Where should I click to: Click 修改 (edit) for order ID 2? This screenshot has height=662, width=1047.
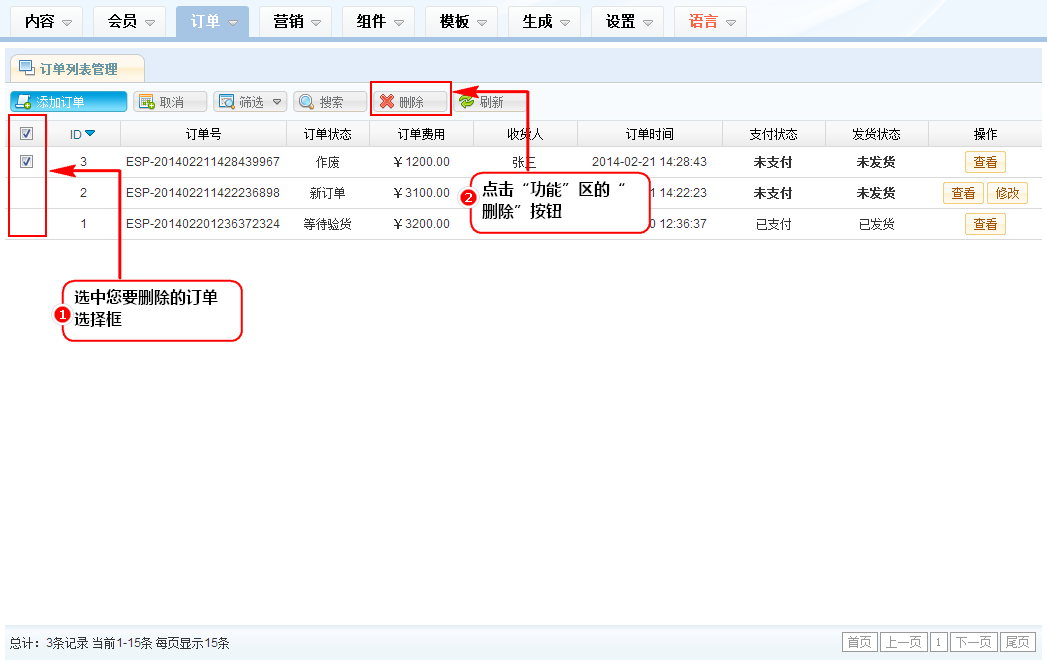1007,193
